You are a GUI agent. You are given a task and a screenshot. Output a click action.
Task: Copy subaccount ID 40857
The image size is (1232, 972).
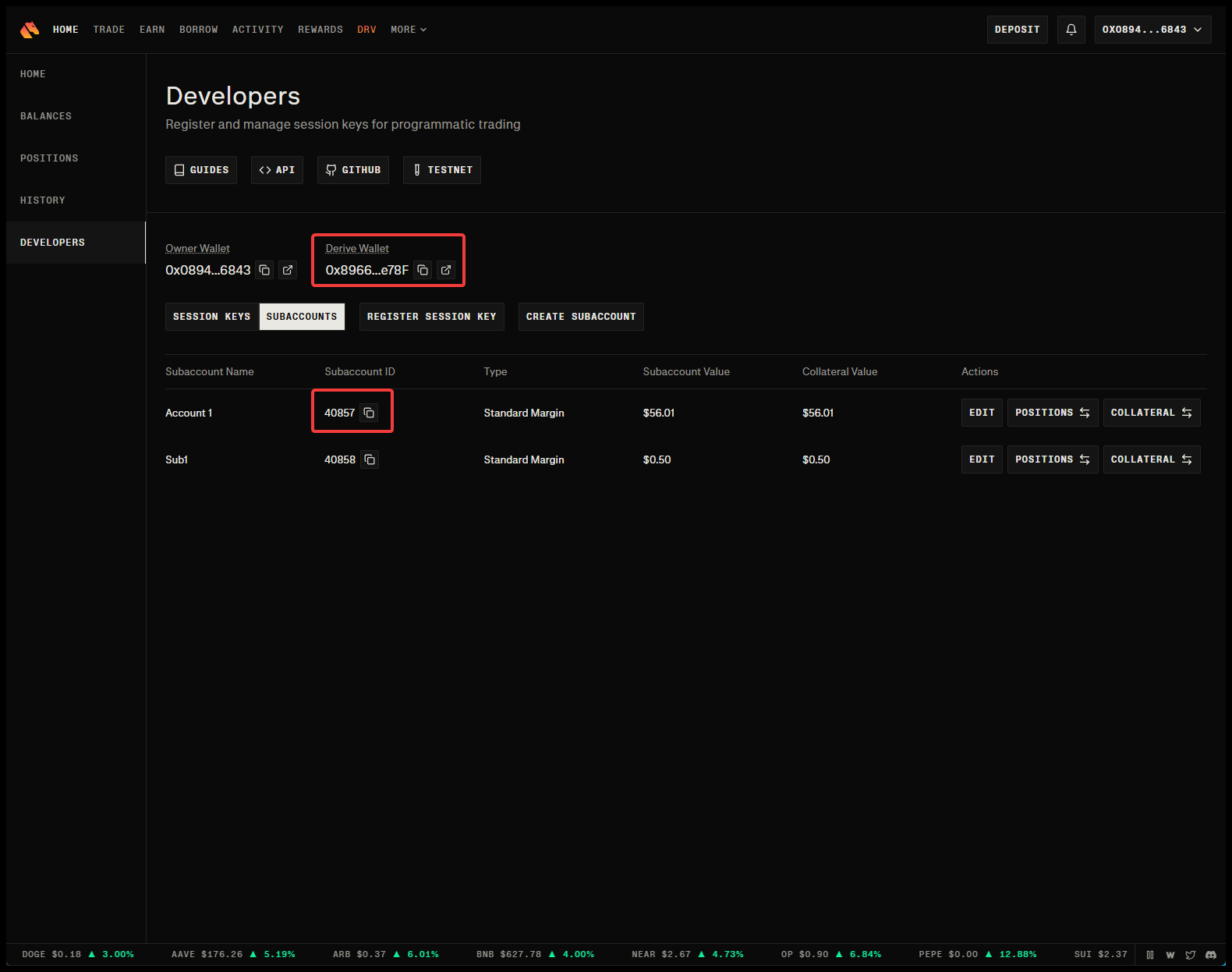(369, 413)
